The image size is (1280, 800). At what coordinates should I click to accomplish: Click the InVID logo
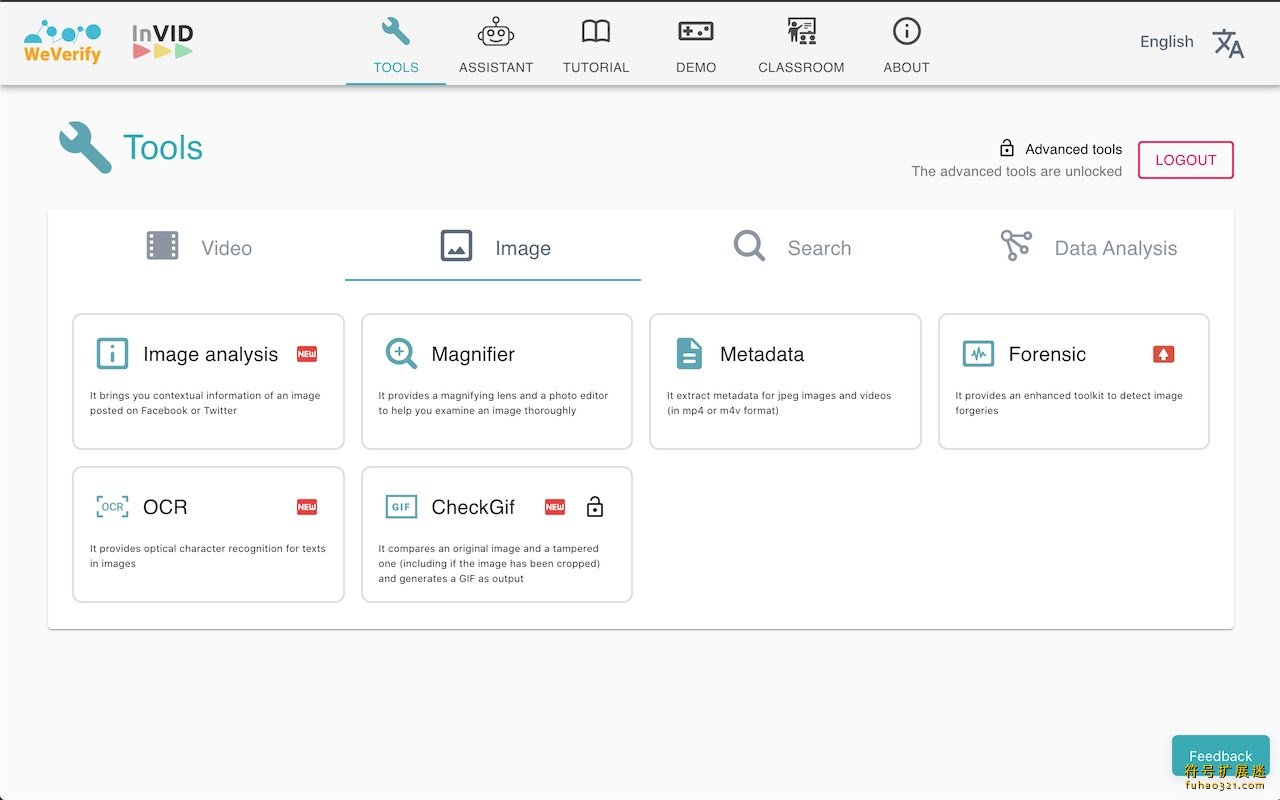click(x=162, y=42)
